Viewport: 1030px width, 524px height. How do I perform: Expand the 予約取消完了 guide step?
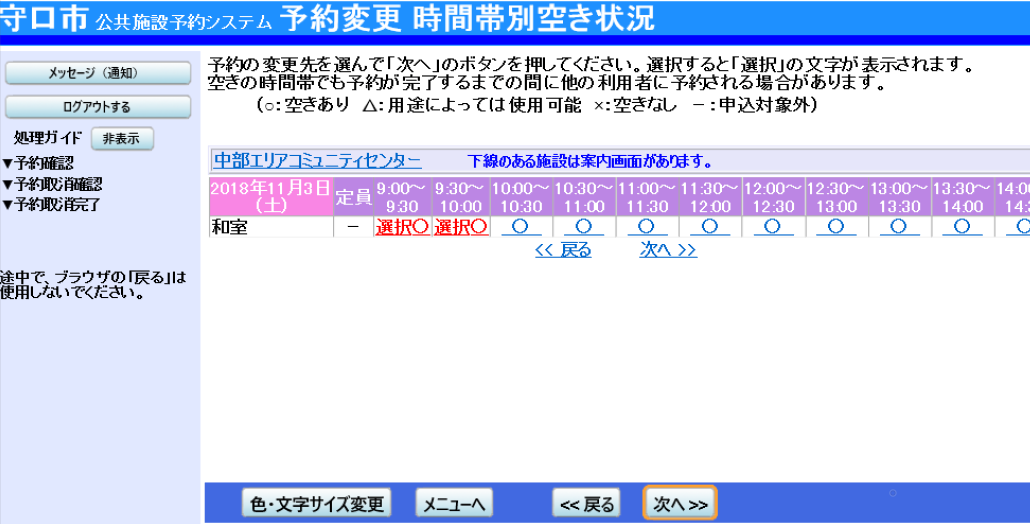pyautogui.click(x=52, y=205)
